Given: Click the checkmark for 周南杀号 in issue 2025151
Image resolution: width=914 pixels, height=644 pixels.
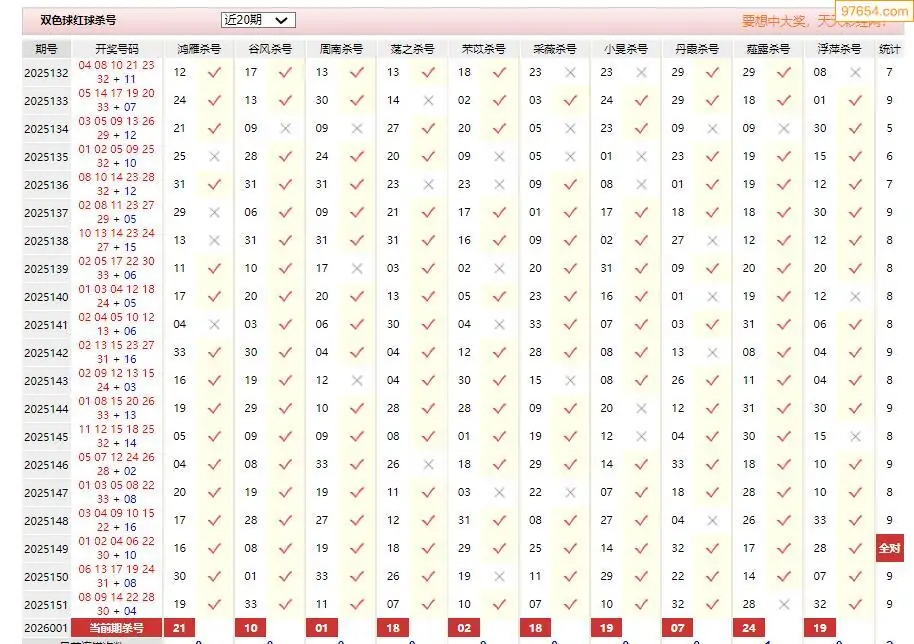Looking at the screenshot, I should 356,604.
